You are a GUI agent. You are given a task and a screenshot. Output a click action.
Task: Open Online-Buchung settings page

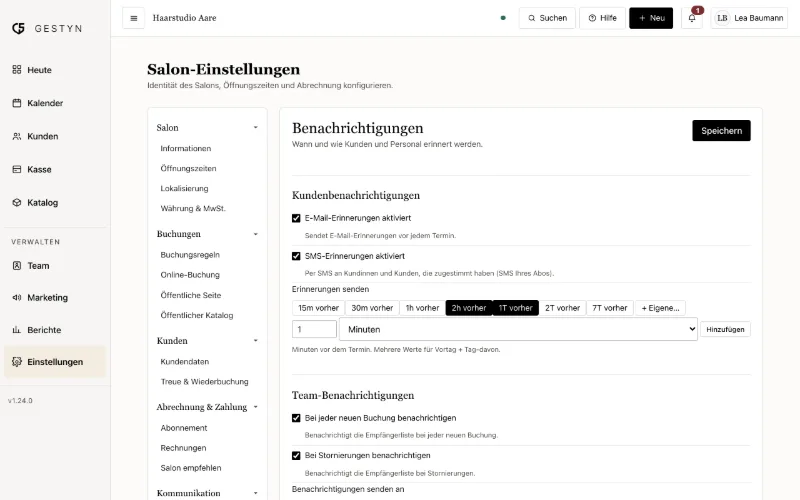[x=190, y=274]
